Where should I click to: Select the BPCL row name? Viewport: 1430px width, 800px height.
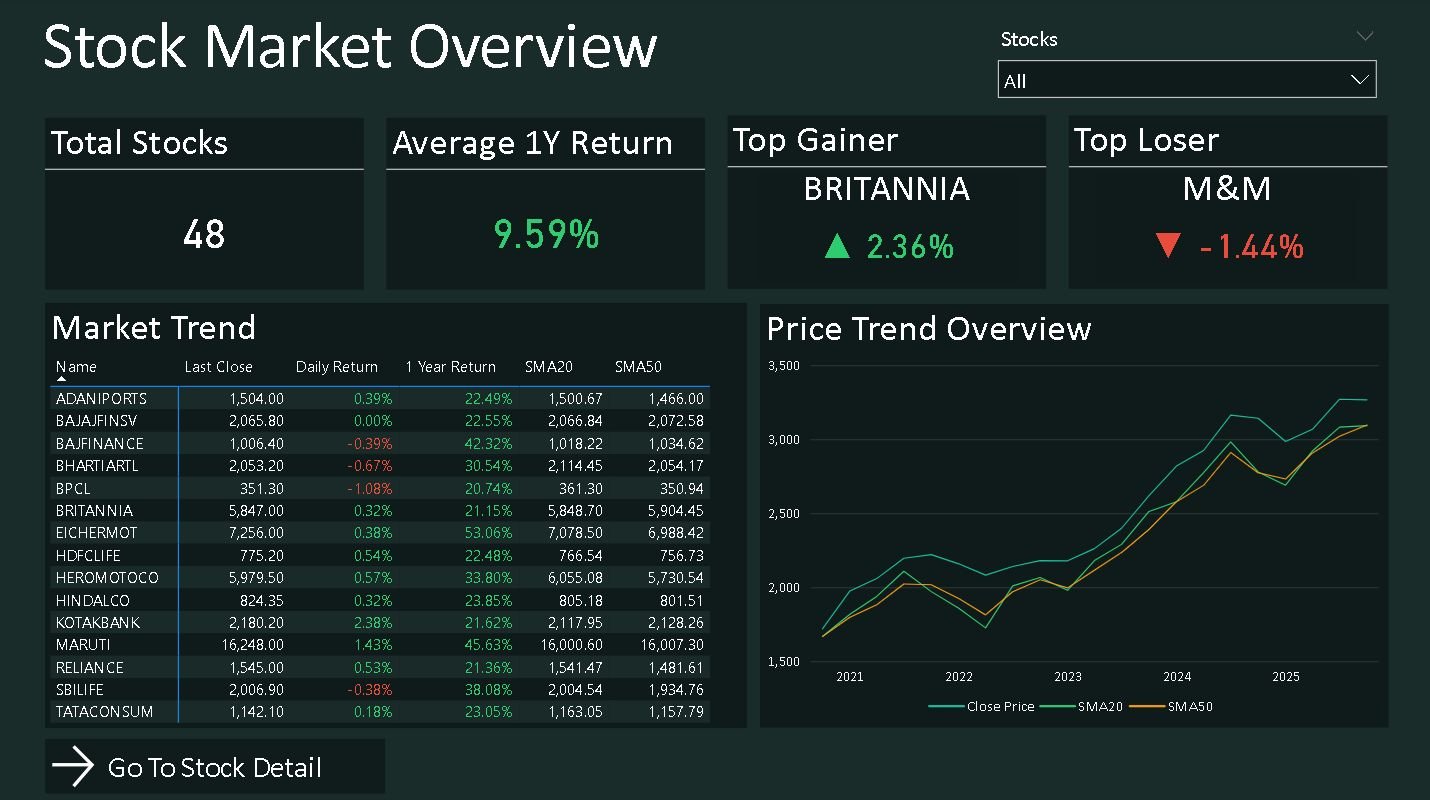74,488
